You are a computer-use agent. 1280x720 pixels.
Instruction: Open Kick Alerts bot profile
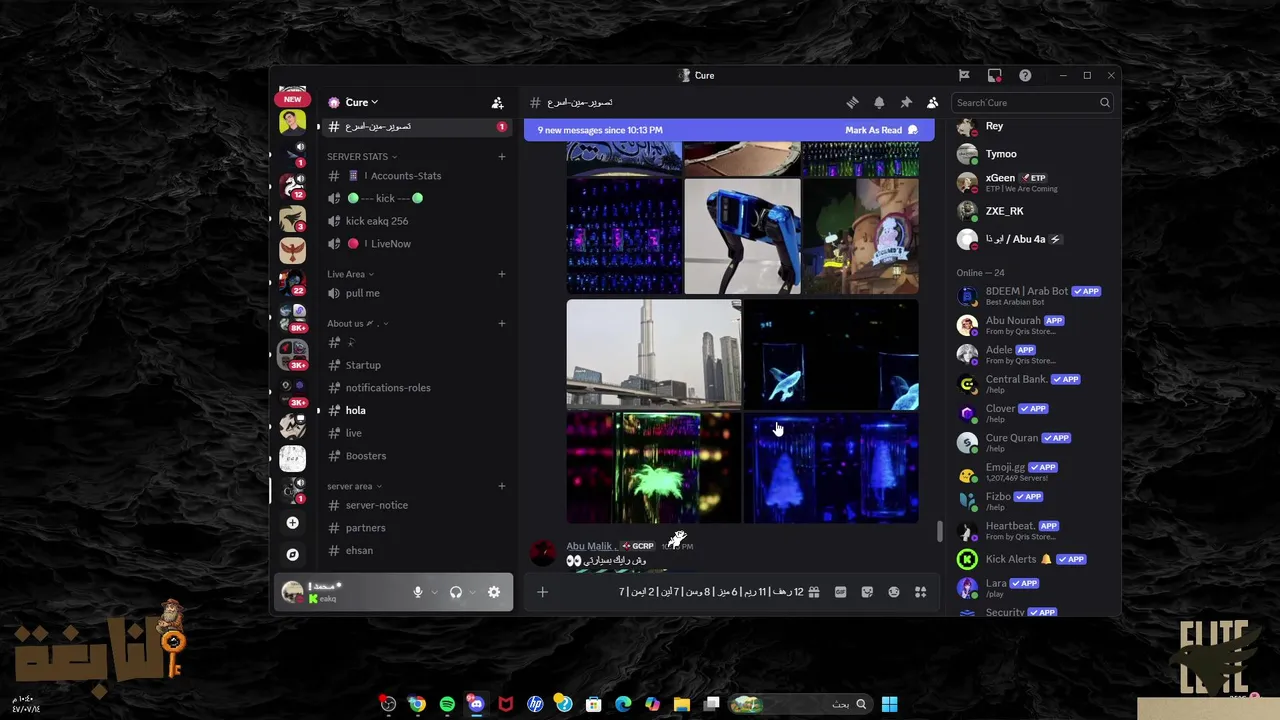(x=1034, y=559)
